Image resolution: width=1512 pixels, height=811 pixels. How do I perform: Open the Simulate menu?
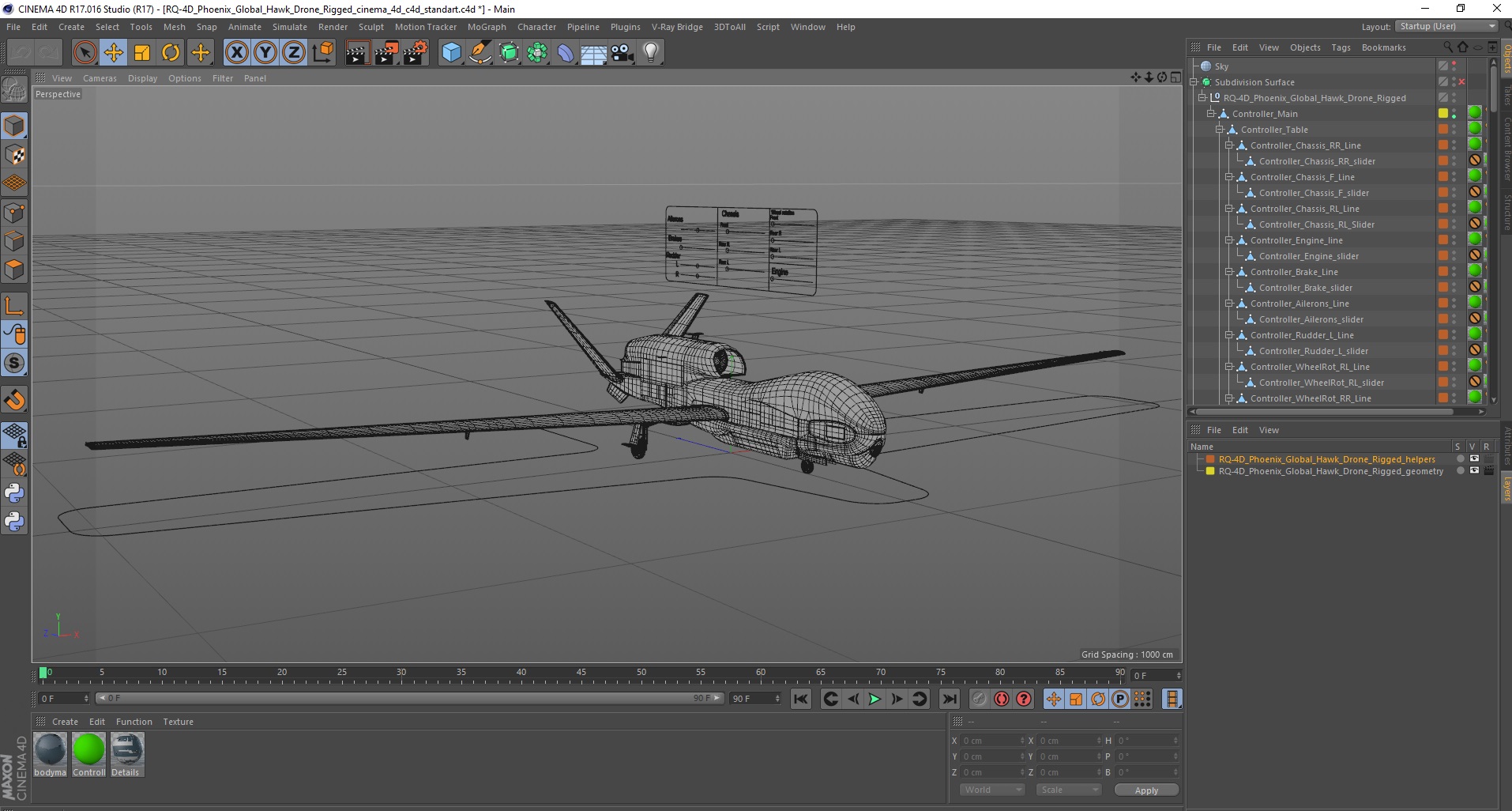click(290, 27)
